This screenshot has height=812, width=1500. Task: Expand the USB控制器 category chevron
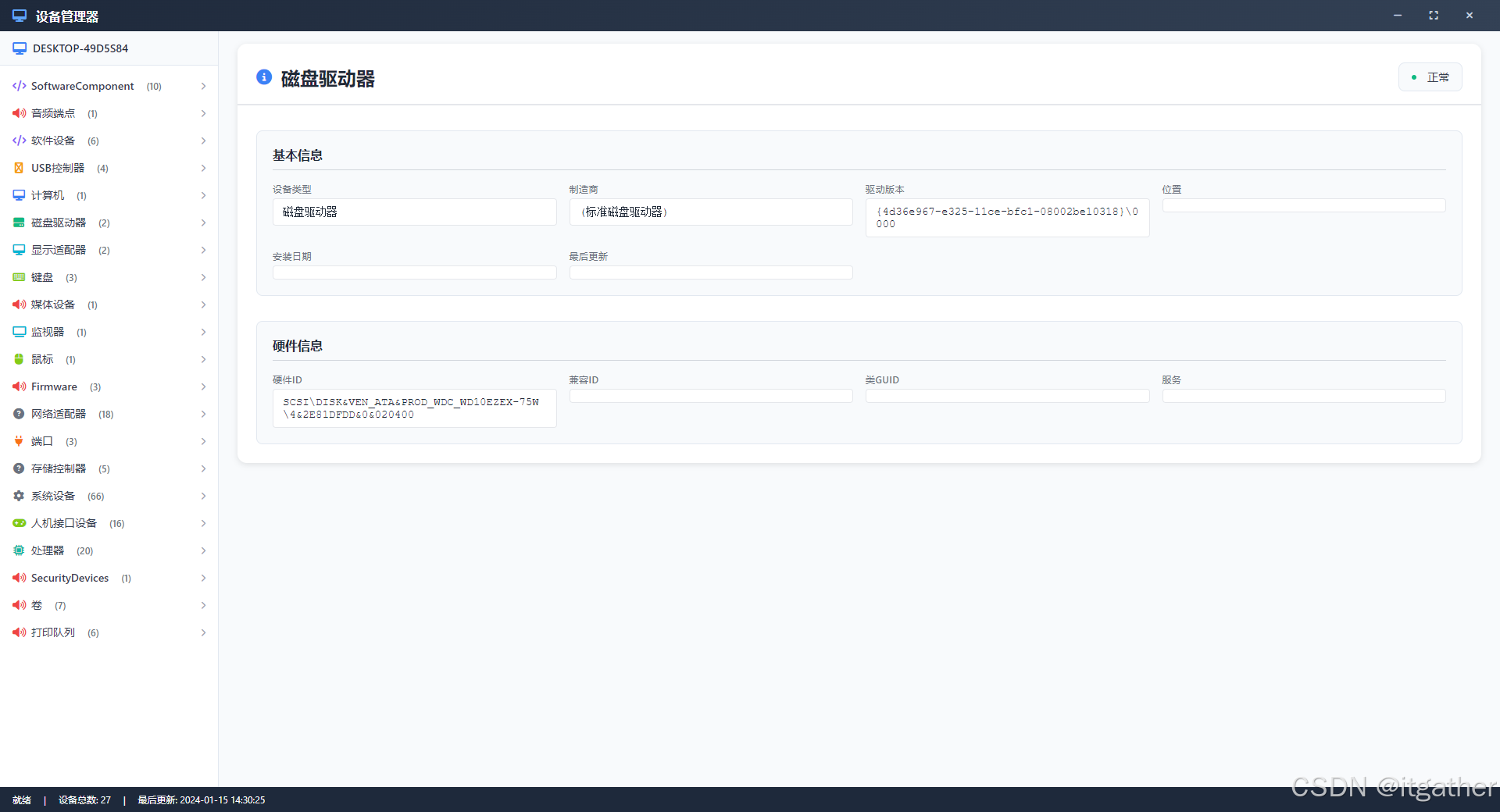tap(203, 168)
